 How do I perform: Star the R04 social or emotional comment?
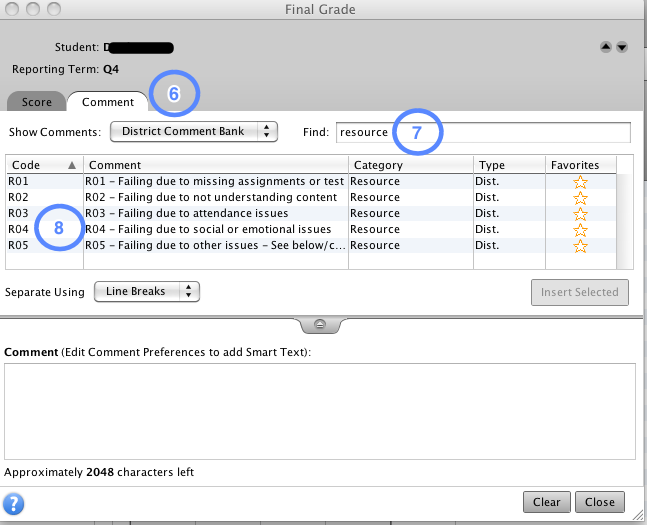pos(580,230)
